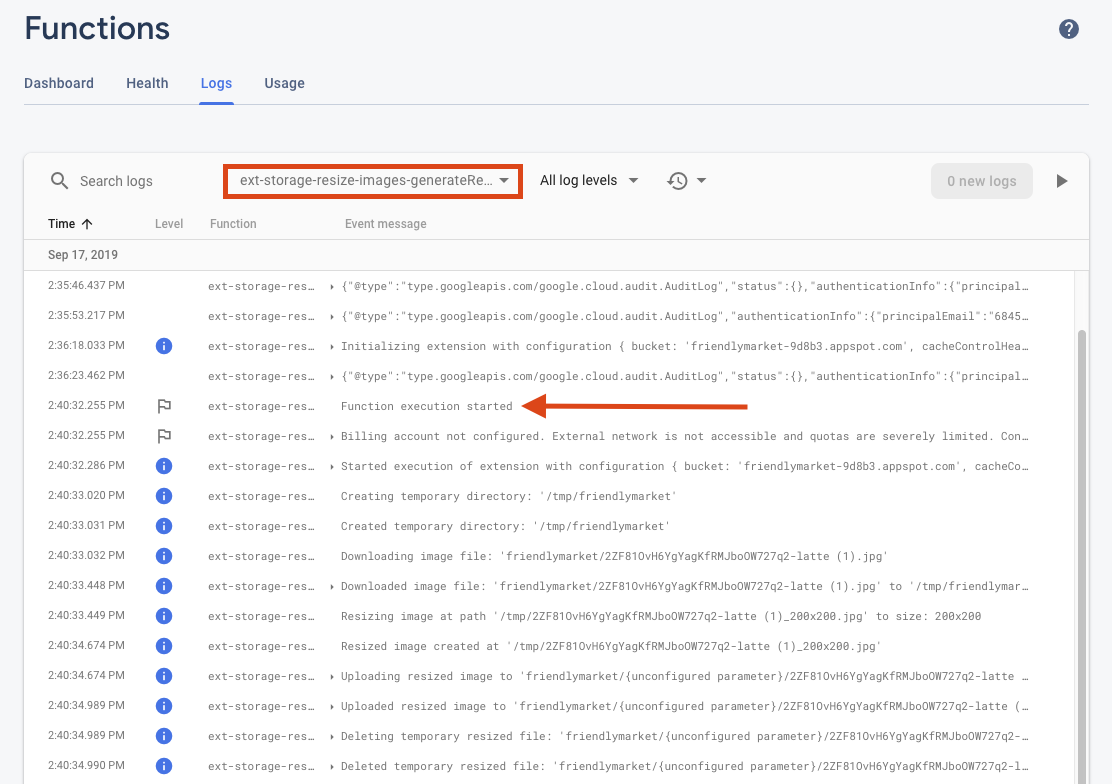Go to the Usage tab
The image size is (1112, 784).
click(x=284, y=83)
